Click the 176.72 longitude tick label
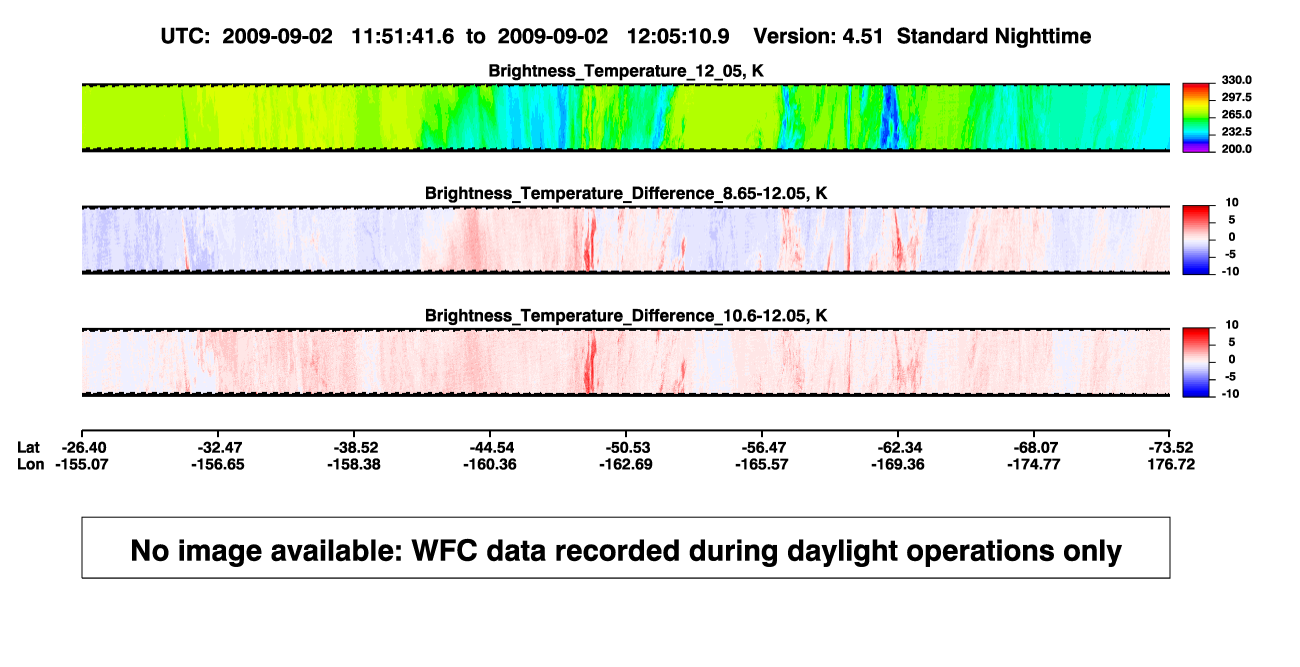This screenshot has width=1300, height=667. click(x=1171, y=464)
